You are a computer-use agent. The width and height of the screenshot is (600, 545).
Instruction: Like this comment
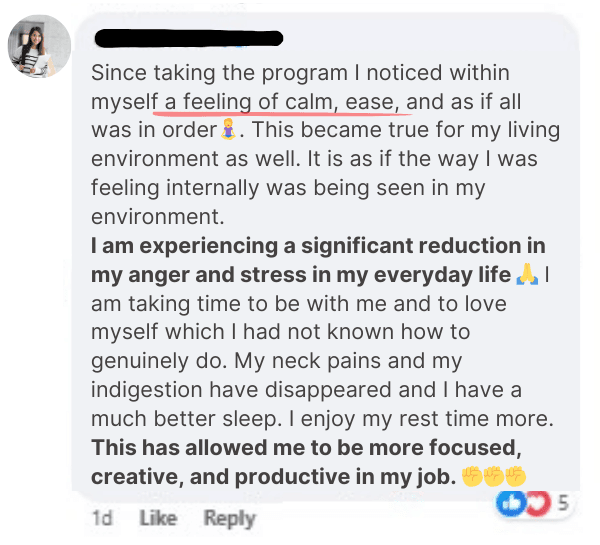click(x=157, y=518)
